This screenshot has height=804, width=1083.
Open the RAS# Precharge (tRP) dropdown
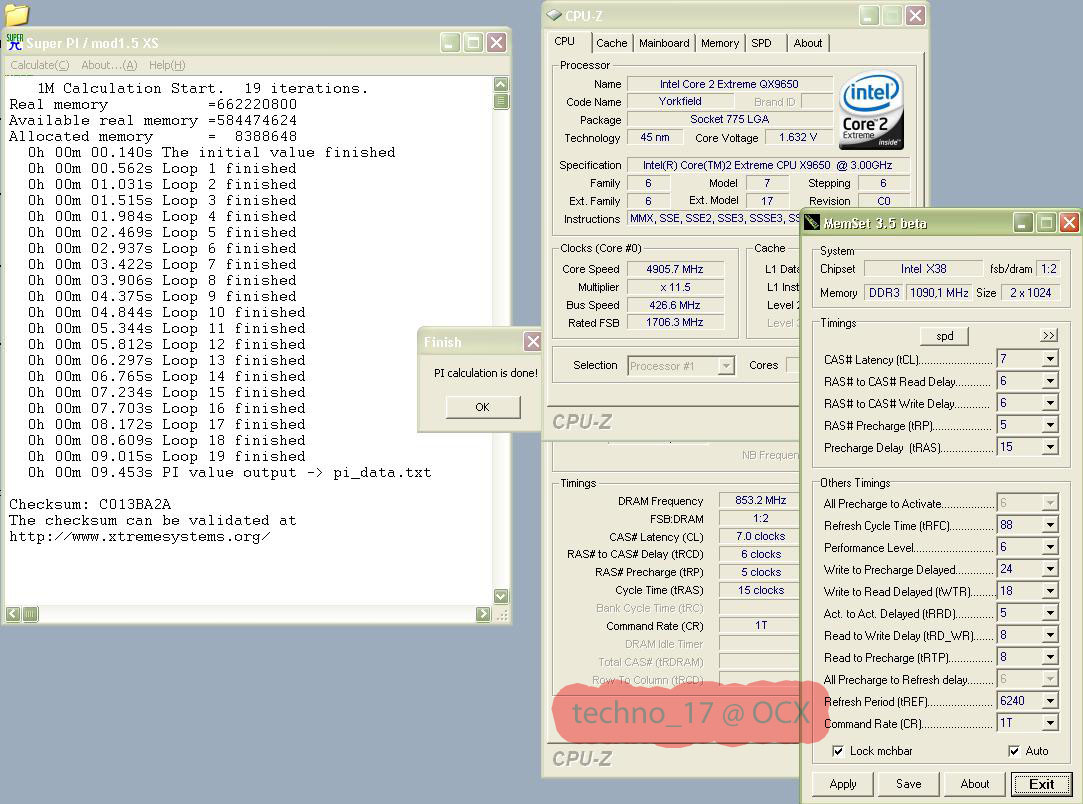[x=1050, y=425]
